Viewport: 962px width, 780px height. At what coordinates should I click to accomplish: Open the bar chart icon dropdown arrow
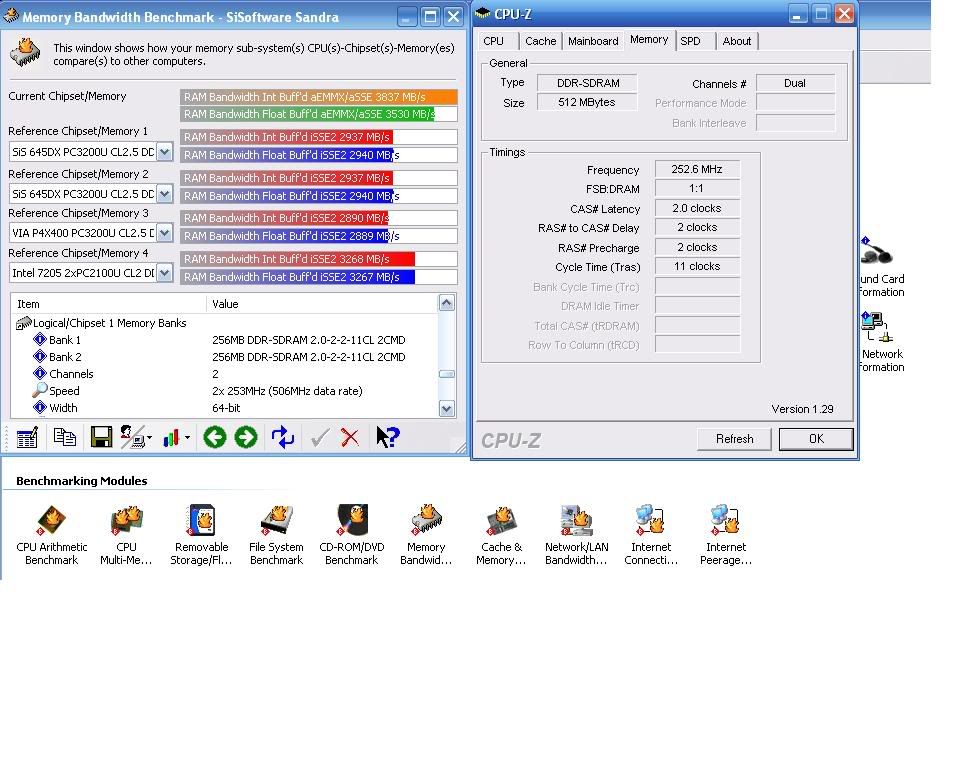pos(187,438)
